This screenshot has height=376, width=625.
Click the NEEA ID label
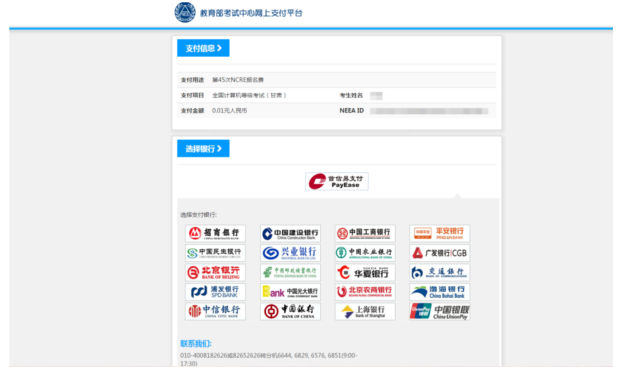click(x=352, y=110)
